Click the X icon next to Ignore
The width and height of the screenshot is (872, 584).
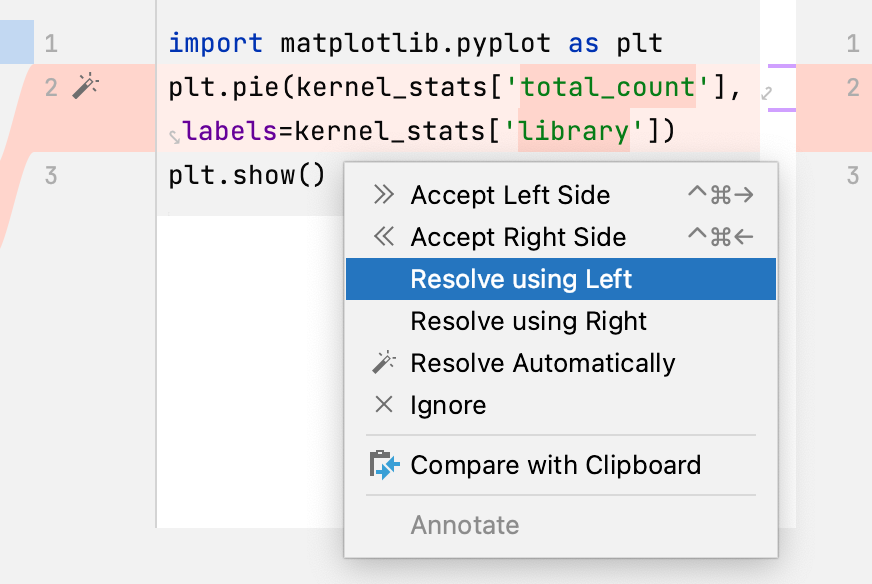click(x=382, y=404)
